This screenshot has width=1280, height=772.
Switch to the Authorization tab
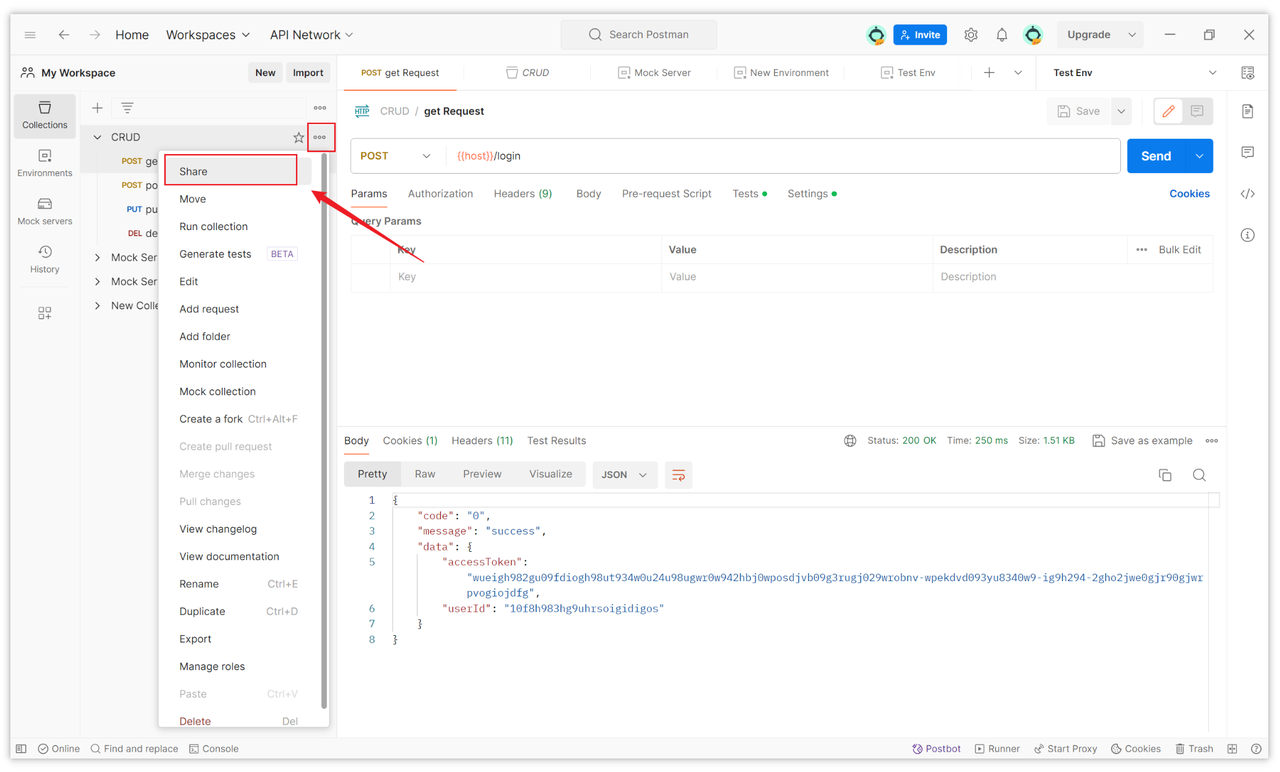pos(440,194)
